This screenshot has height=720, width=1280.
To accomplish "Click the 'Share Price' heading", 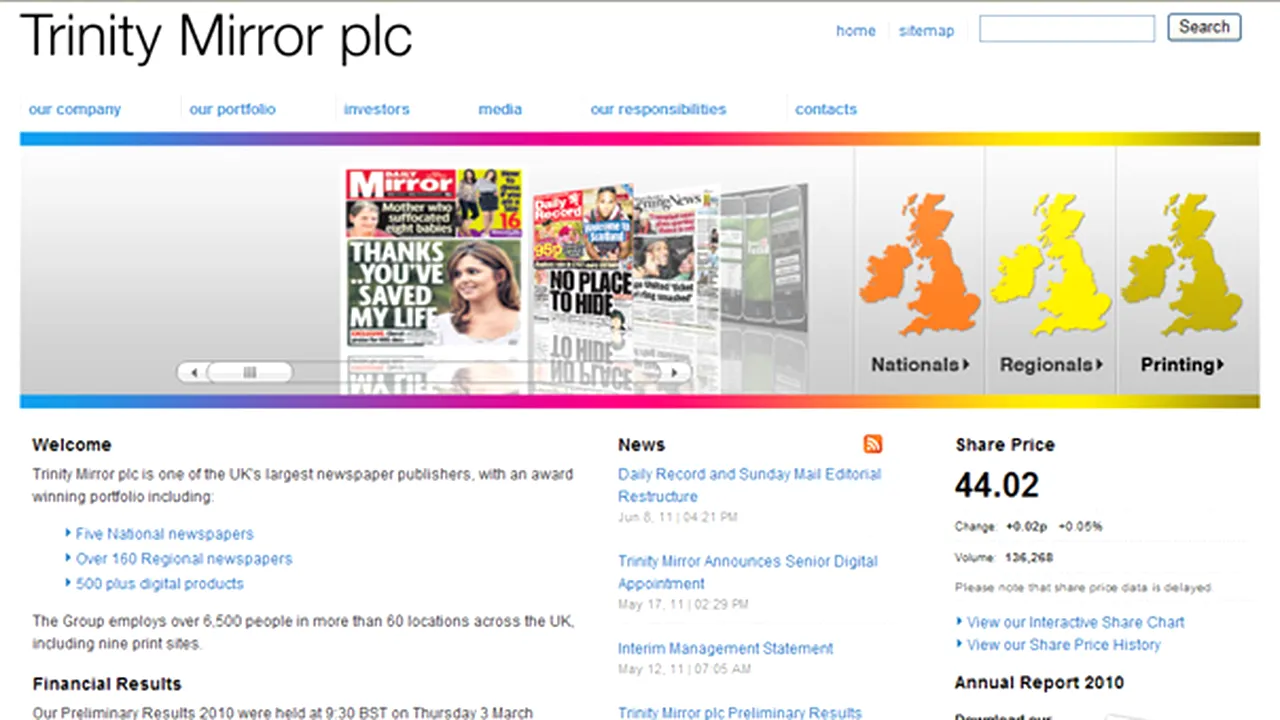I will click(1005, 445).
